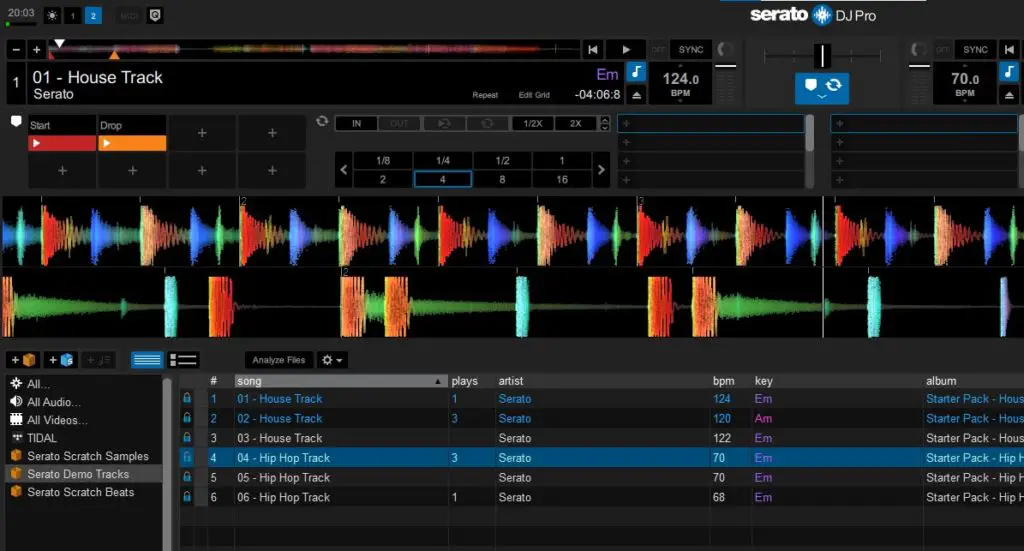Click the cue point tab icon
1024x551 pixels.
[16, 121]
